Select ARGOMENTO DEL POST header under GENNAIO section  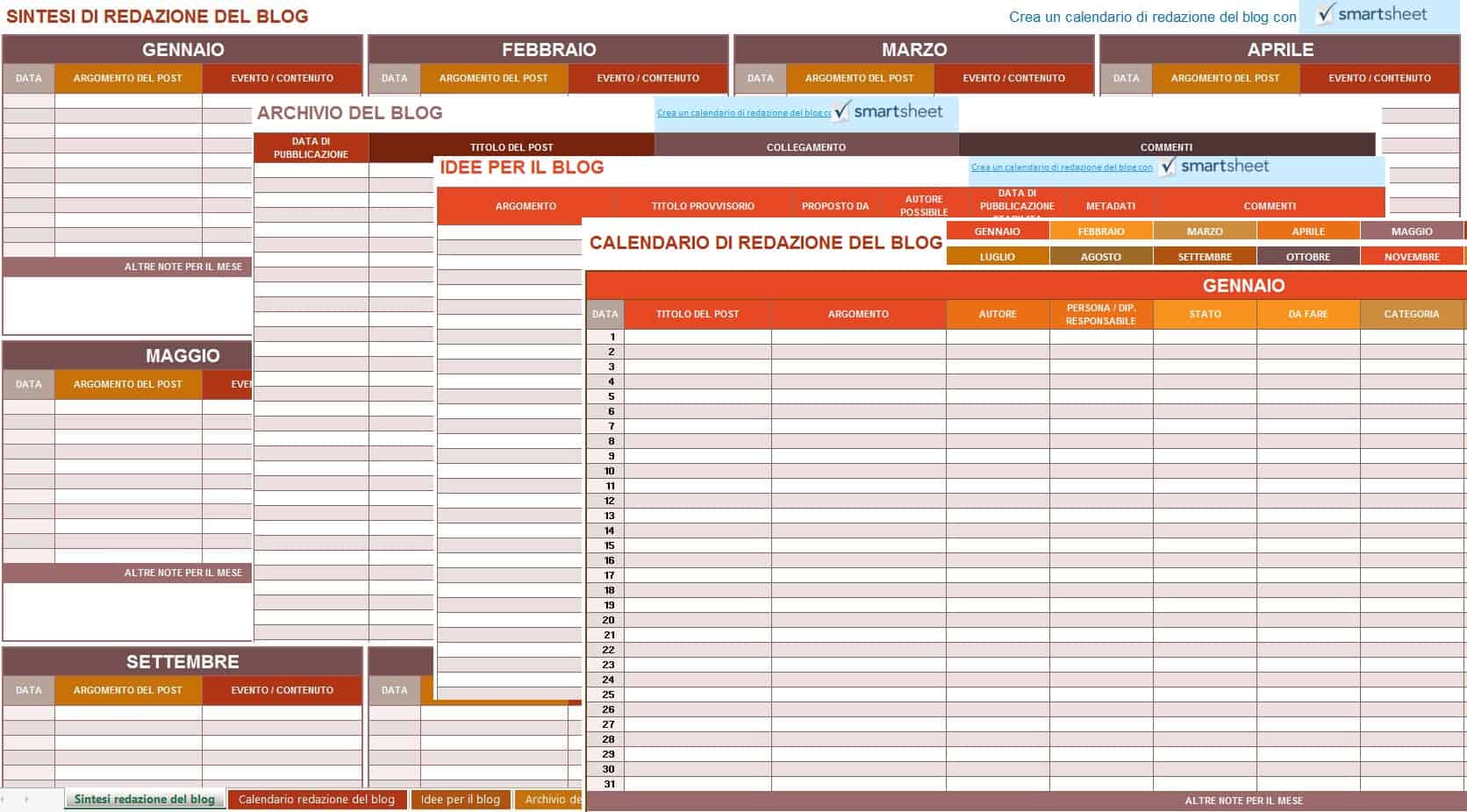[128, 78]
